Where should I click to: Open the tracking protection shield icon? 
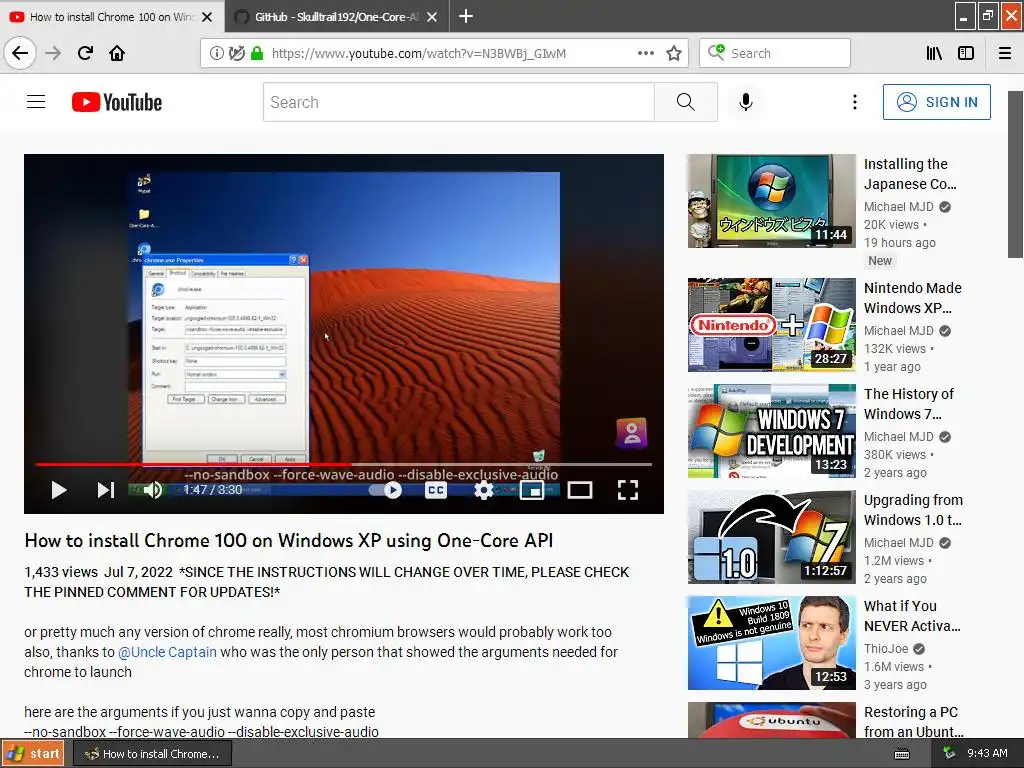coord(237,54)
